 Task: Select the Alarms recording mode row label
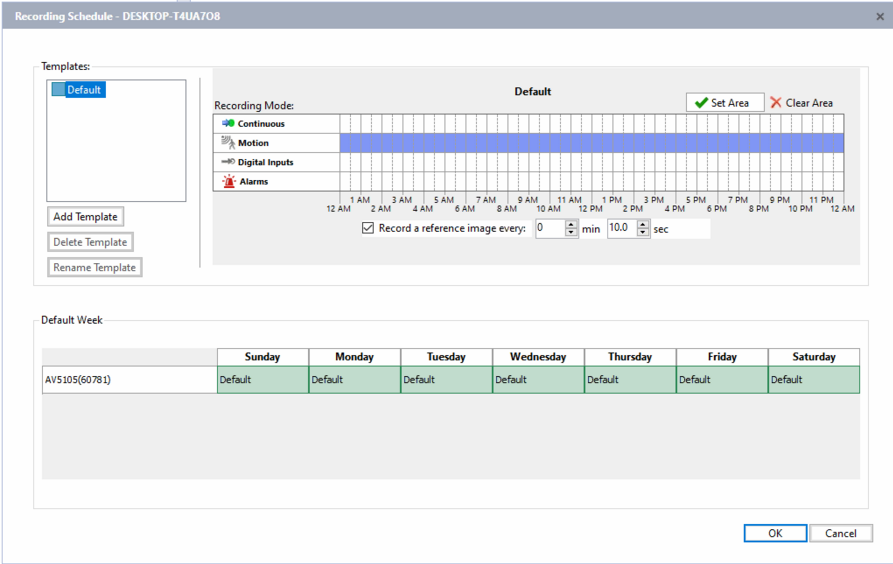coord(253,182)
